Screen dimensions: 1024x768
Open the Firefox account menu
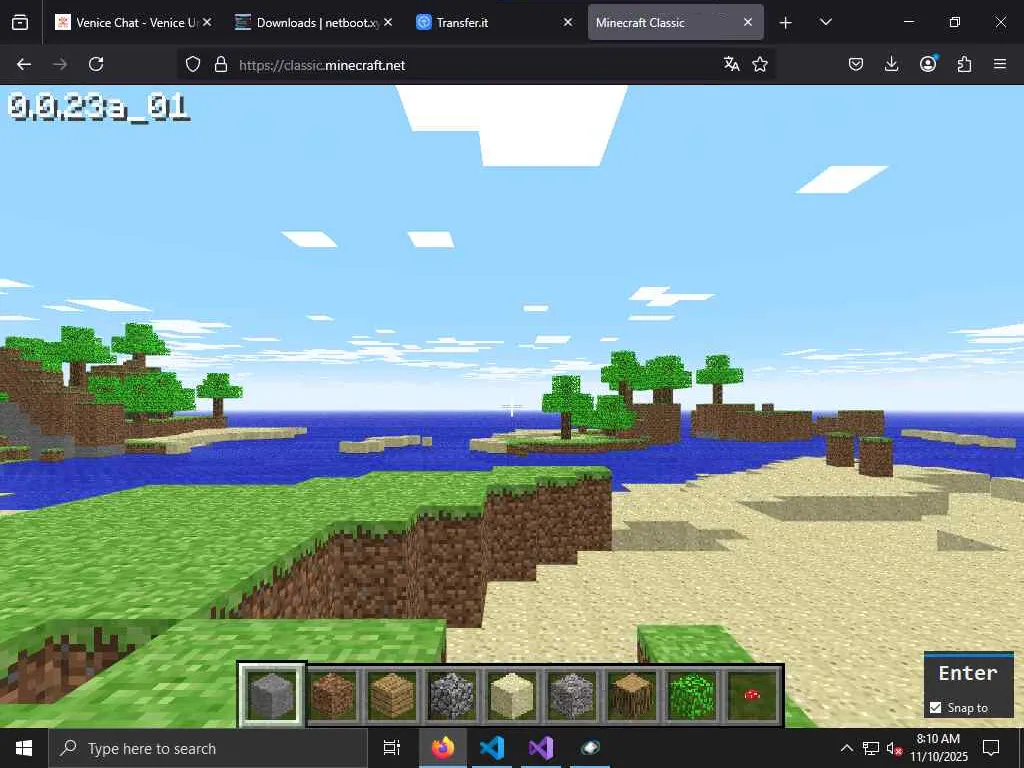[928, 64]
